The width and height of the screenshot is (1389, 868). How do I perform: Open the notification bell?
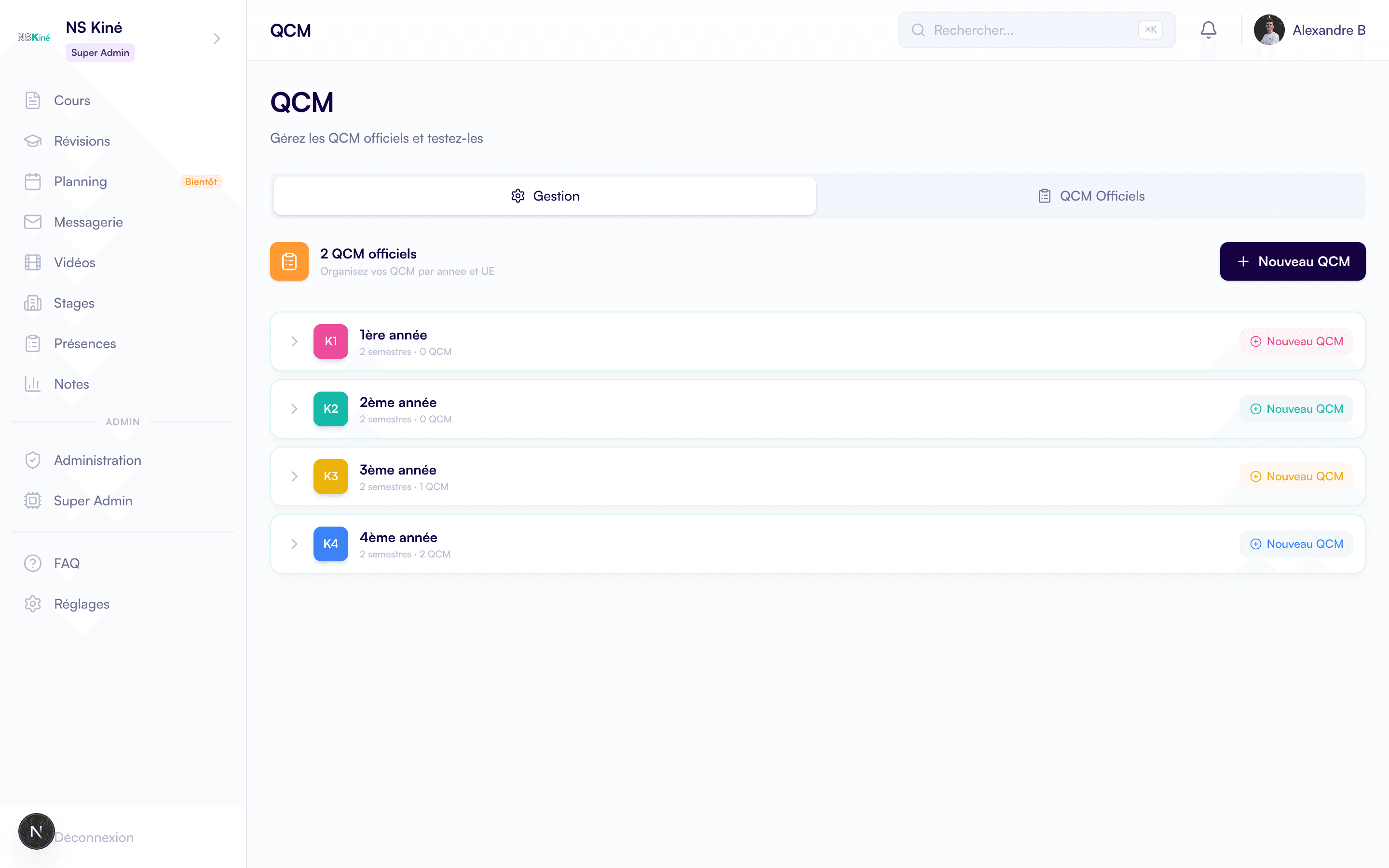(x=1209, y=29)
